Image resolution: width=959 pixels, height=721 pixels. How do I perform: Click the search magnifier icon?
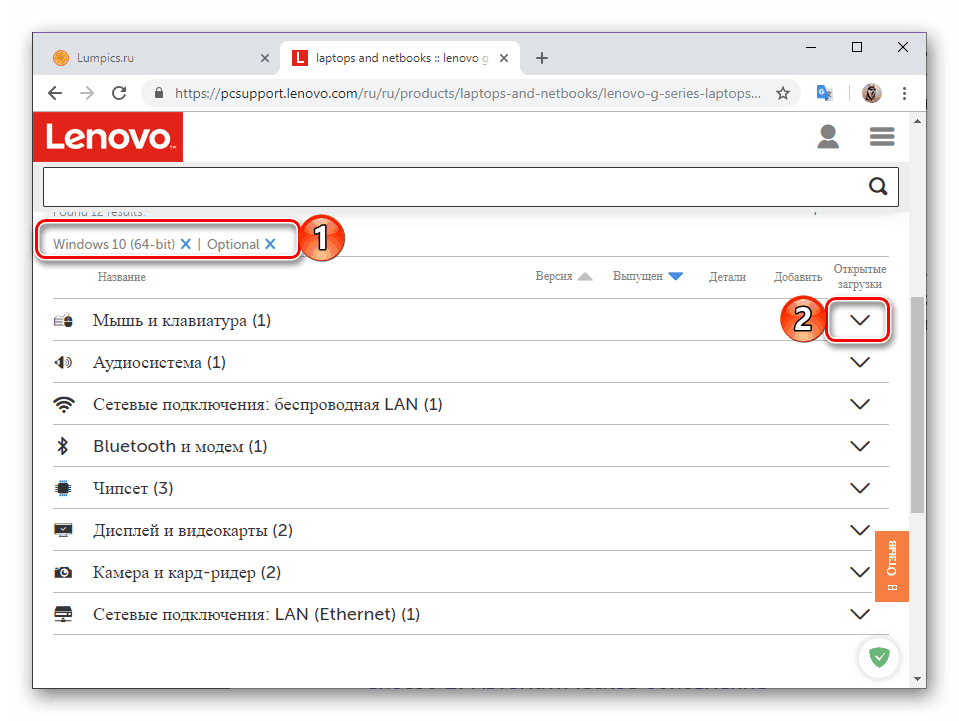[x=878, y=186]
